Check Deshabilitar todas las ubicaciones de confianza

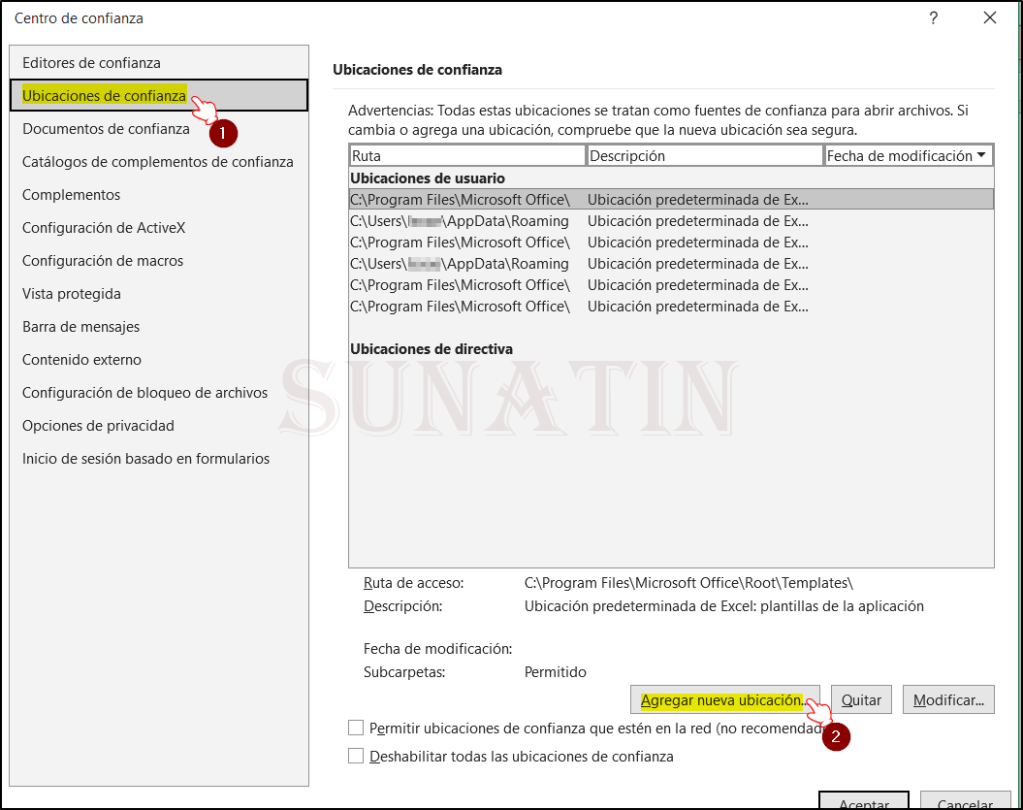coord(356,756)
